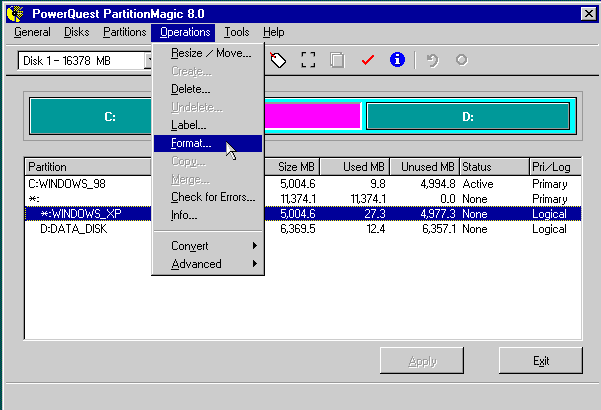The image size is (601, 410).
Task: Click Logical type of D:DATA_DISK row
Action: pyautogui.click(x=549, y=229)
